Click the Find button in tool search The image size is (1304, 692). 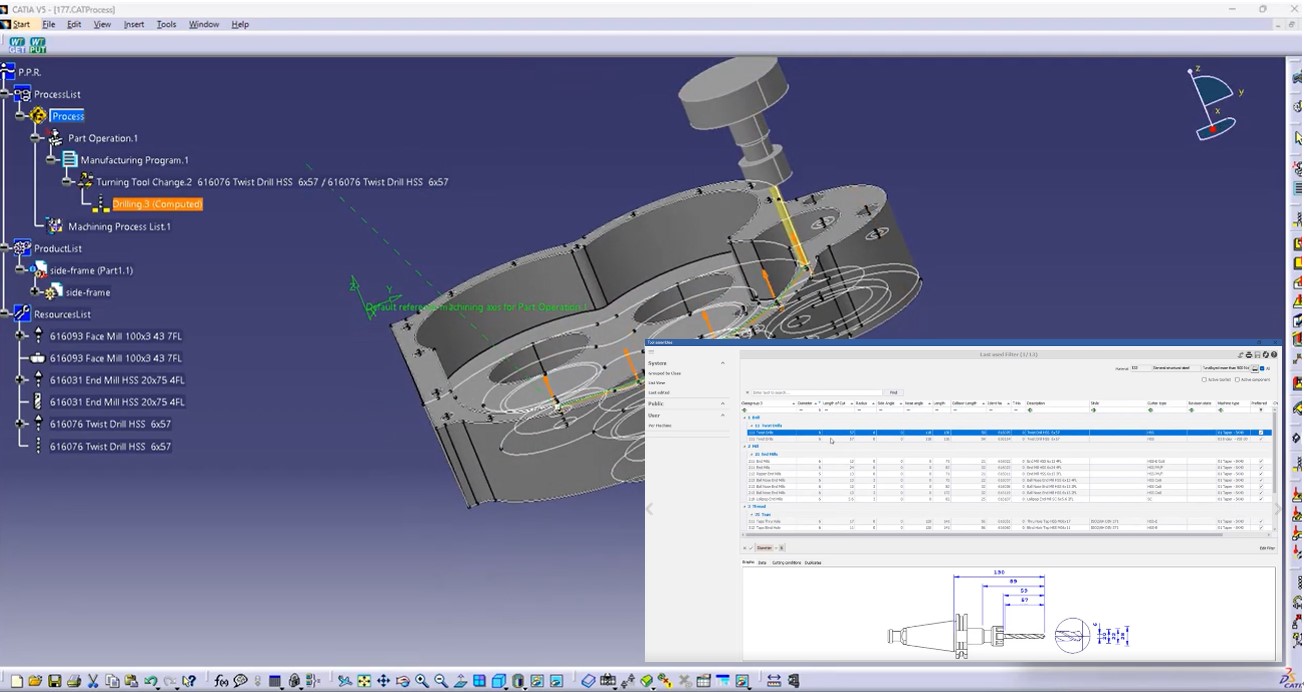(x=894, y=393)
